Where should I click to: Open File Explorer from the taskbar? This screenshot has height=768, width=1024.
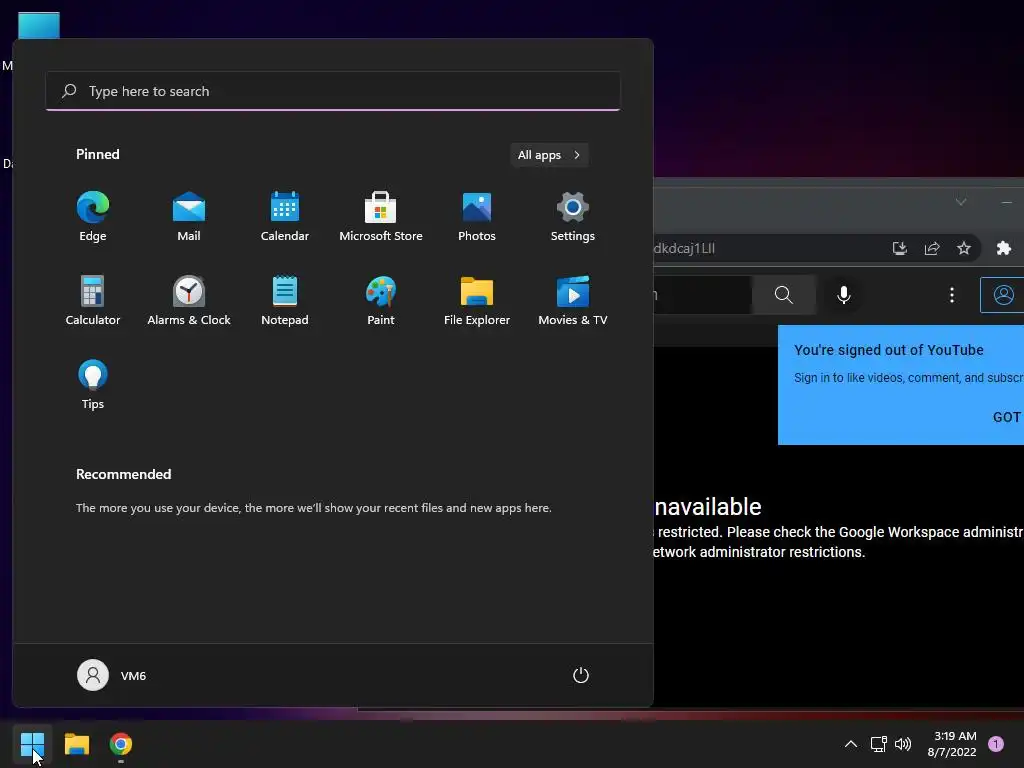pos(76,744)
